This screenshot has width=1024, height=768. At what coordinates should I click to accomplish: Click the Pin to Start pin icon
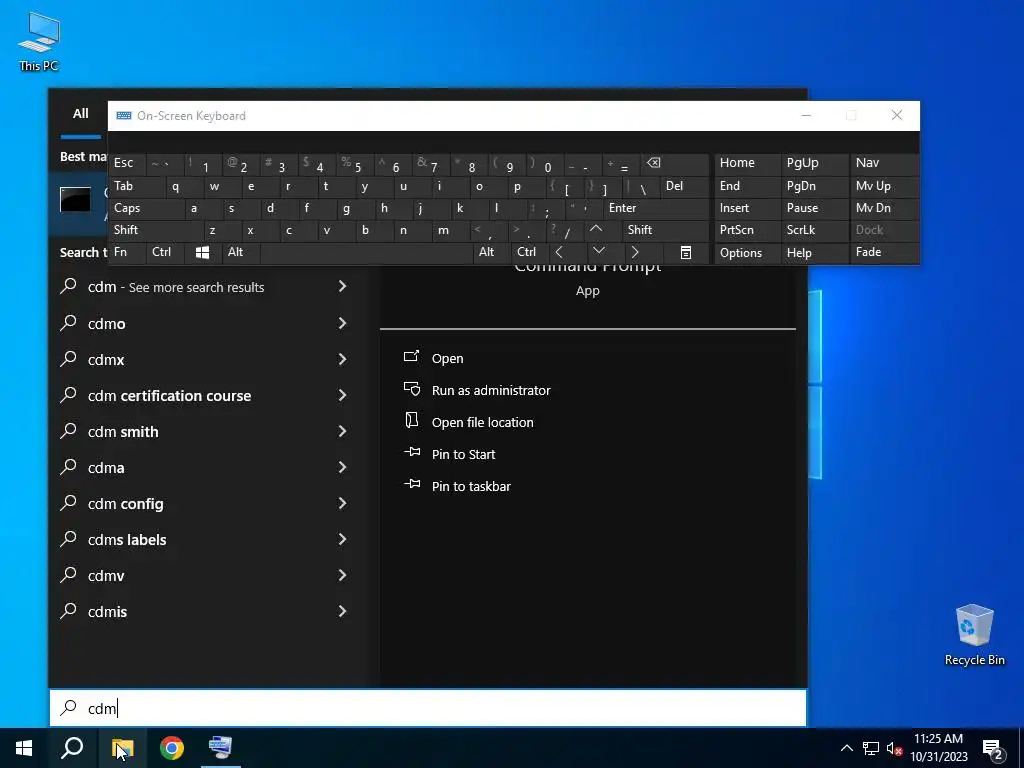[x=412, y=452]
